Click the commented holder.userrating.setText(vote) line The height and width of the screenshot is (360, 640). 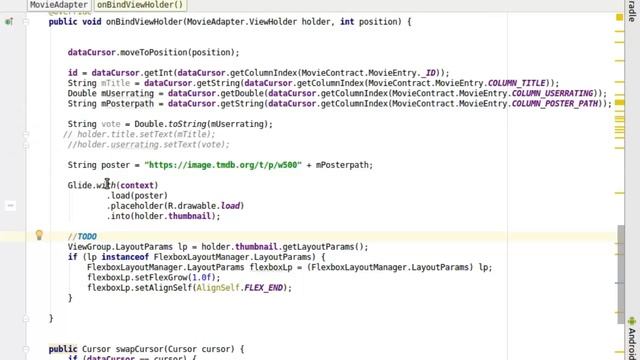pyautogui.click(x=149, y=144)
